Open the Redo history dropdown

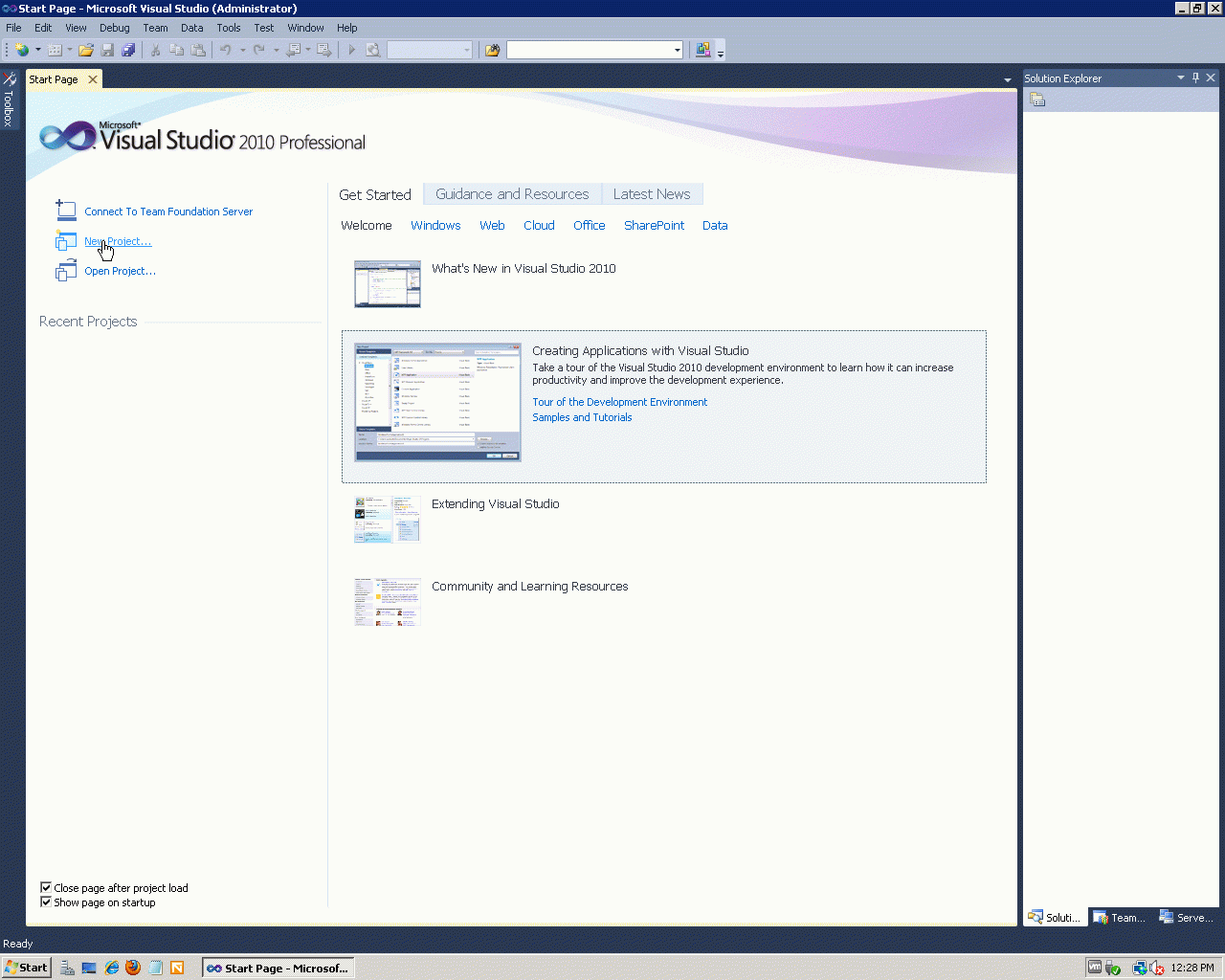point(276,50)
